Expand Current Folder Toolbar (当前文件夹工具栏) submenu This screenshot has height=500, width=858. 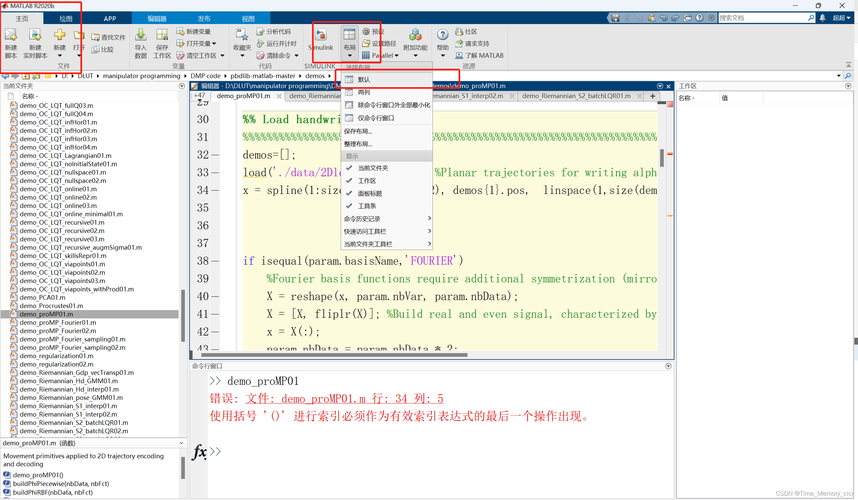click(x=387, y=243)
